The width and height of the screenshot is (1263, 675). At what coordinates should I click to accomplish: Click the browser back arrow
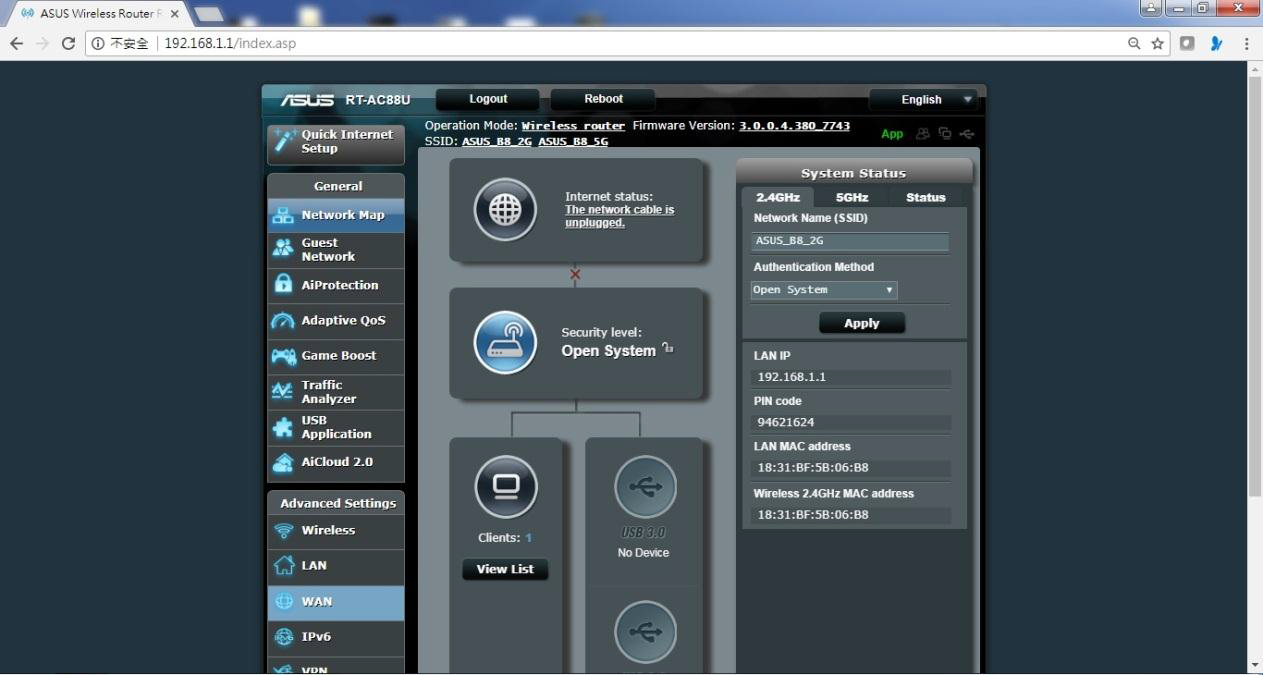click(16, 43)
